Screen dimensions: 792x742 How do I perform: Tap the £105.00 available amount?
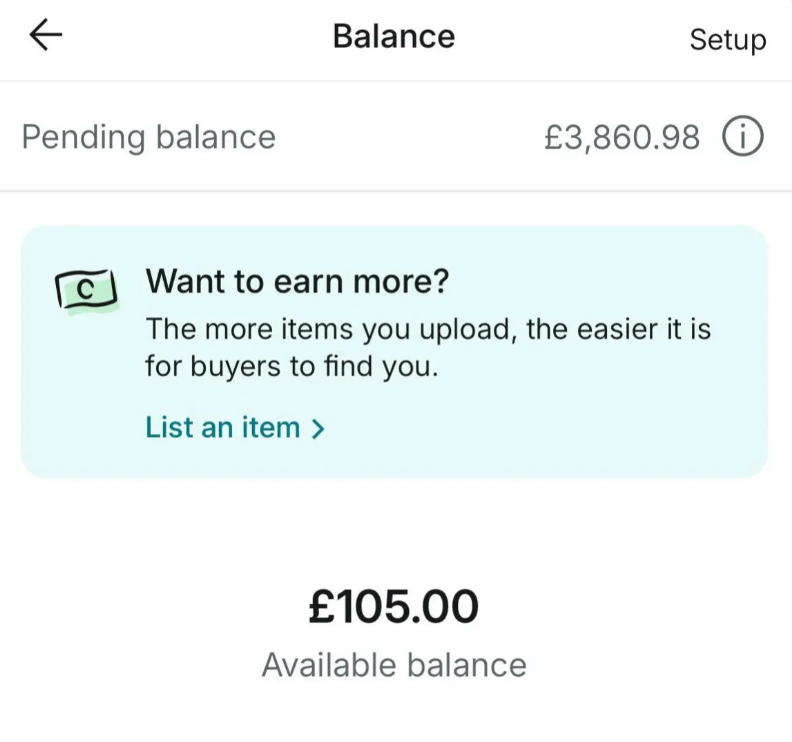[394, 608]
